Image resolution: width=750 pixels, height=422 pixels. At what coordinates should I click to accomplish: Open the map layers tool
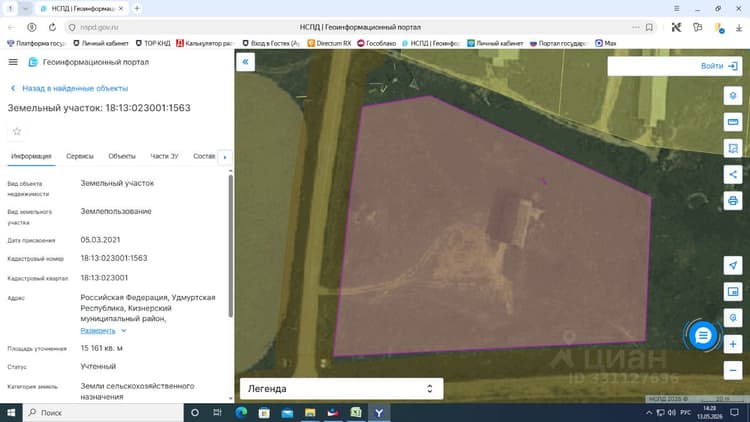click(733, 96)
